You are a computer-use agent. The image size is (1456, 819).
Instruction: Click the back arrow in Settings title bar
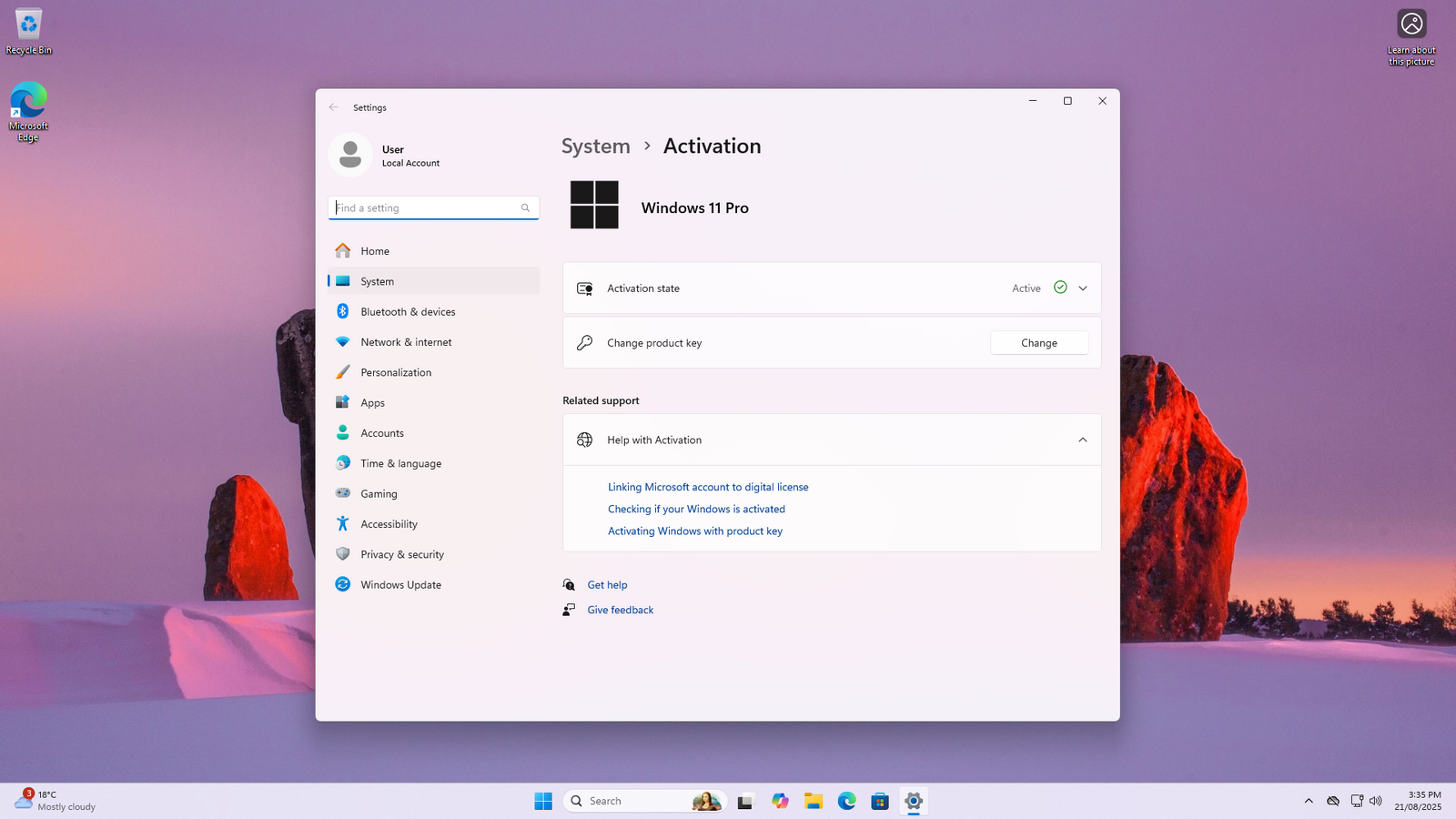(x=333, y=107)
